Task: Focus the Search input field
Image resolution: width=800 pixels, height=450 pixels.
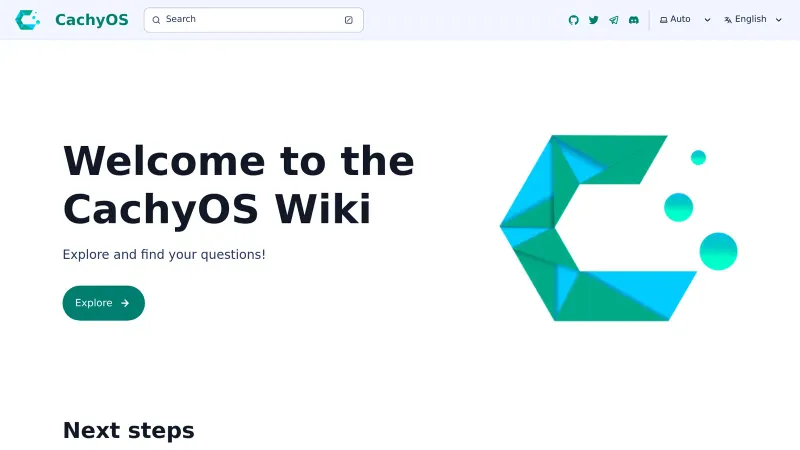Action: (x=250, y=20)
